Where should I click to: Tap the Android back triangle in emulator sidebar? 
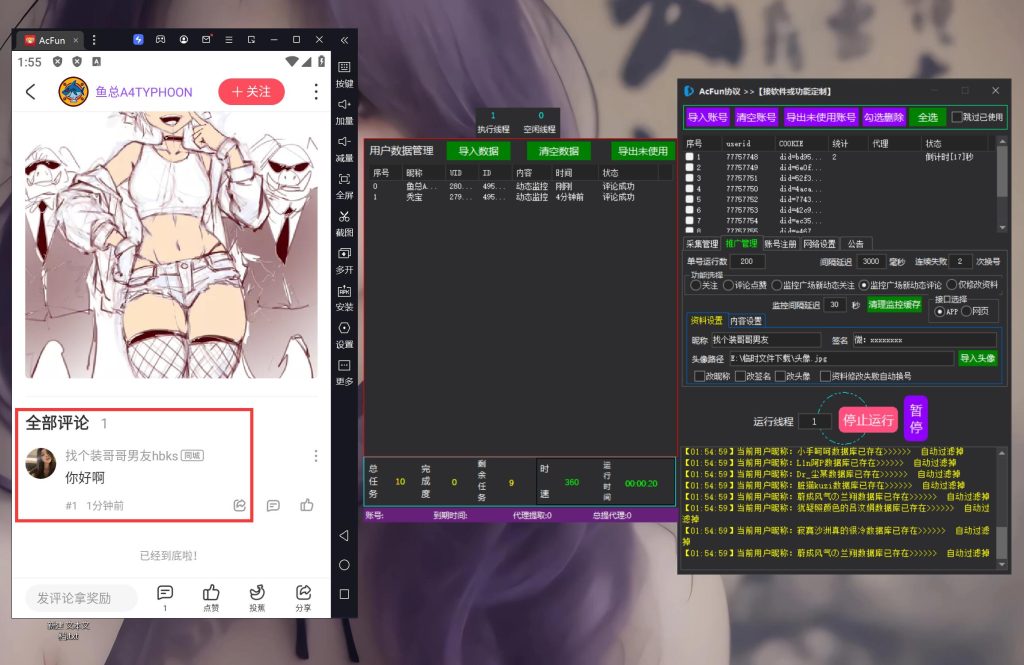tap(344, 536)
